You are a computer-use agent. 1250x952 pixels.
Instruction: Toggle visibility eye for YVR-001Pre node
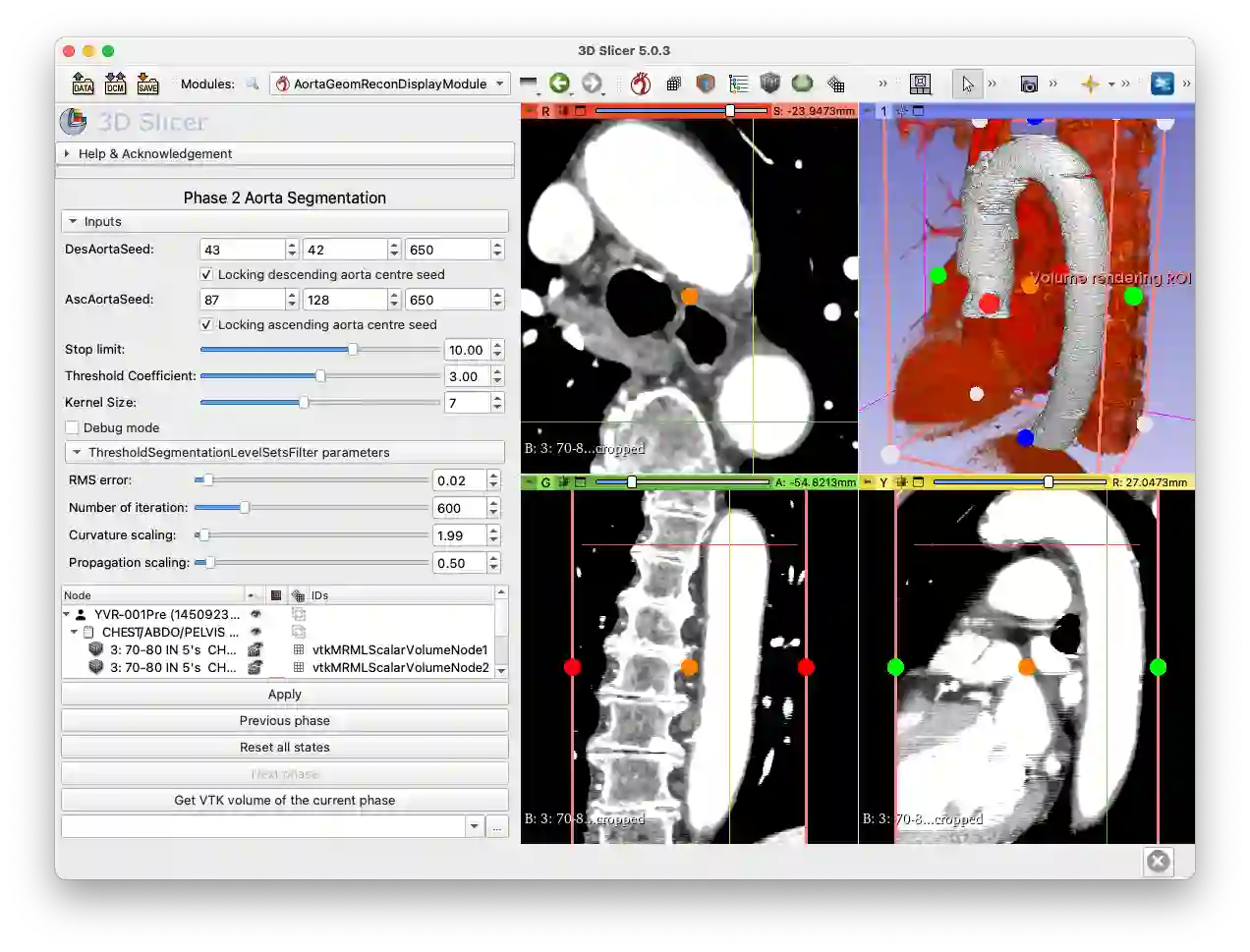coord(256,614)
